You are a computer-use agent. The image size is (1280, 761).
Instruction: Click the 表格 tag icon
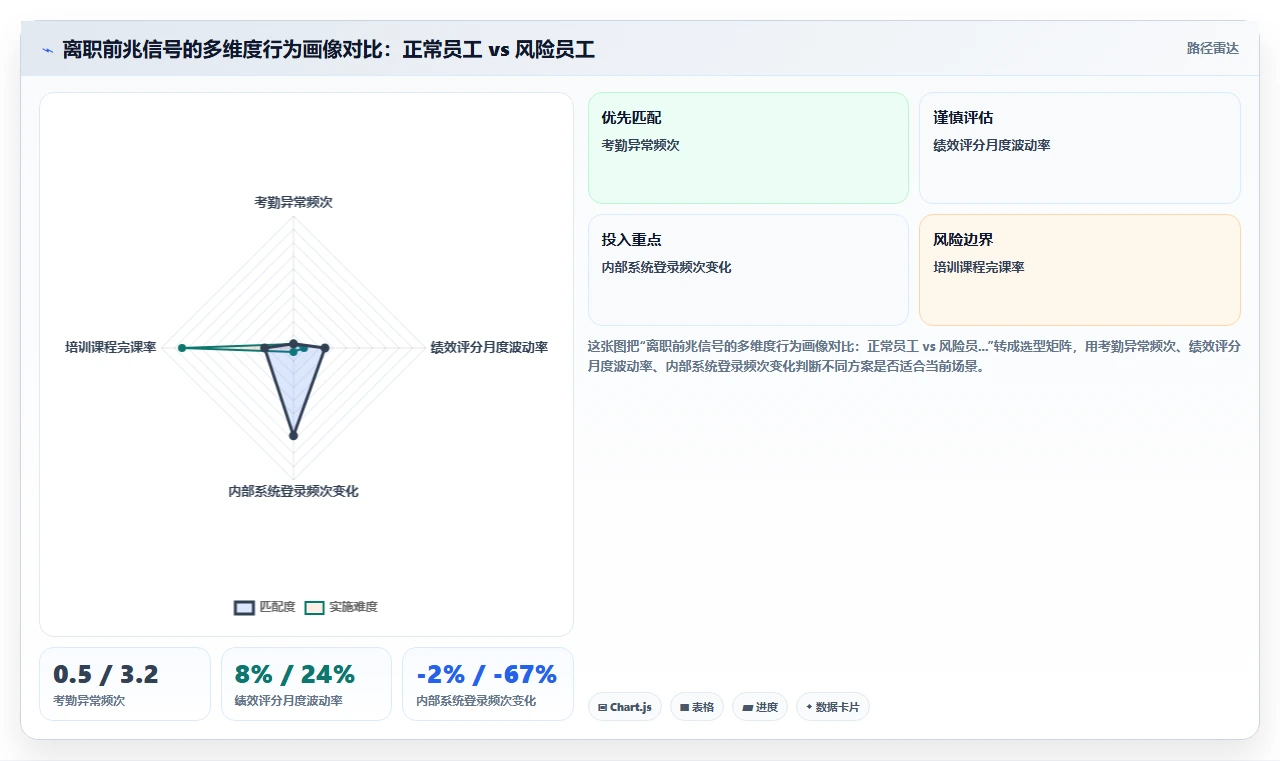pos(684,707)
